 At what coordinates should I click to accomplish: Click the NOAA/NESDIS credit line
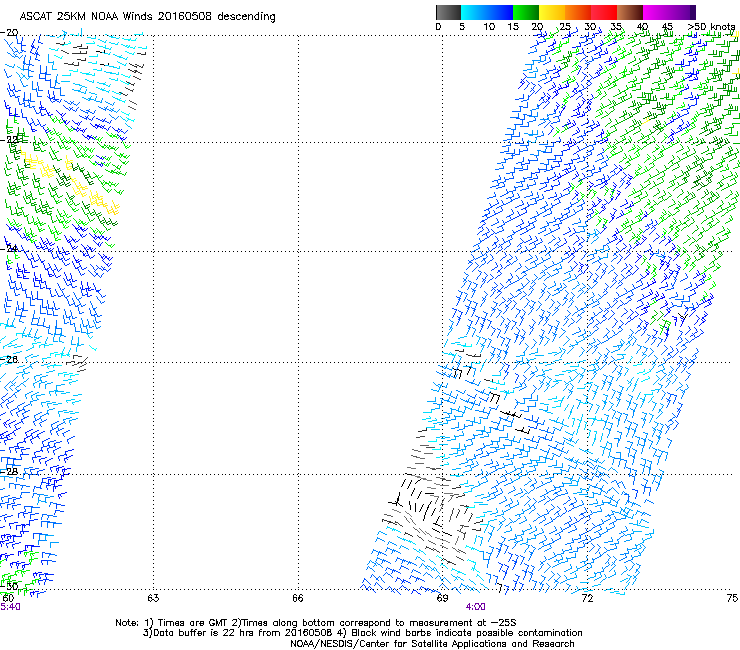tap(432, 644)
